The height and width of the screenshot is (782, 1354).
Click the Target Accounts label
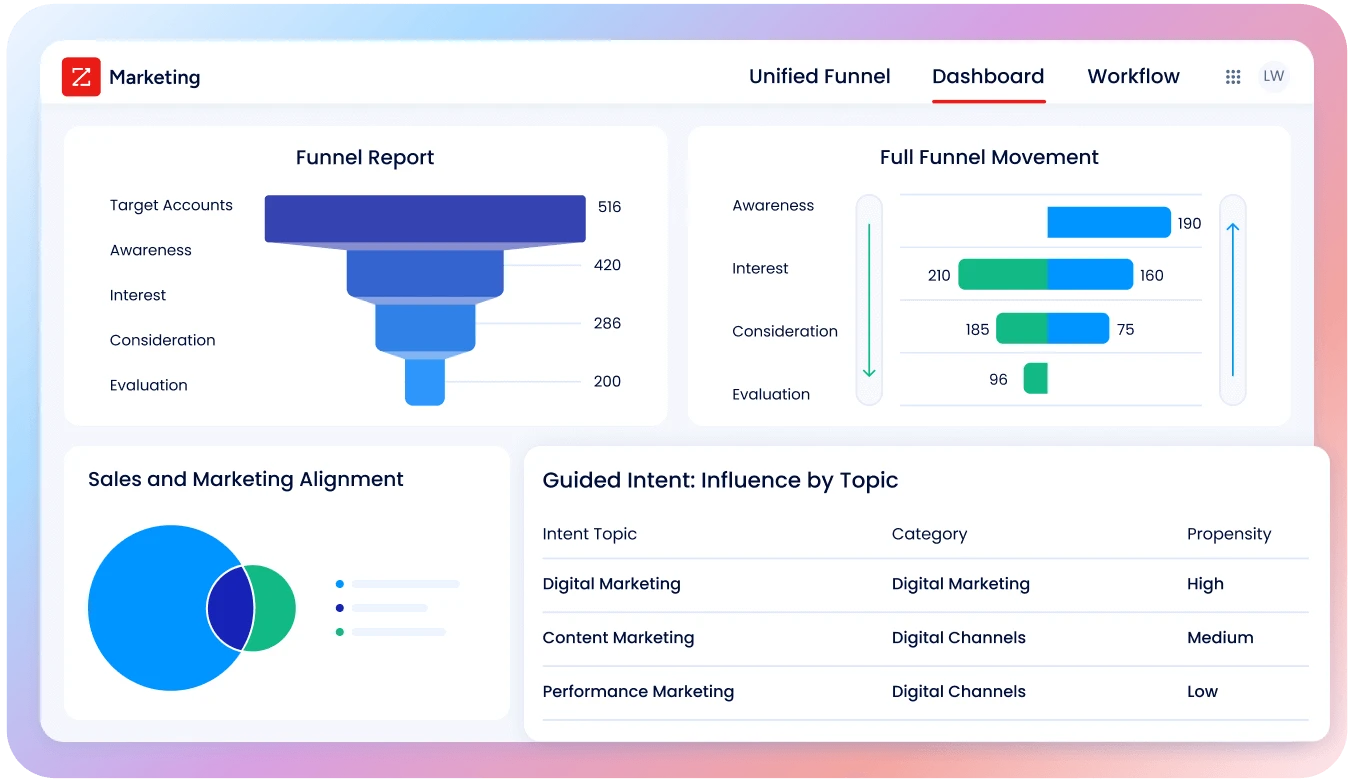tap(171, 205)
